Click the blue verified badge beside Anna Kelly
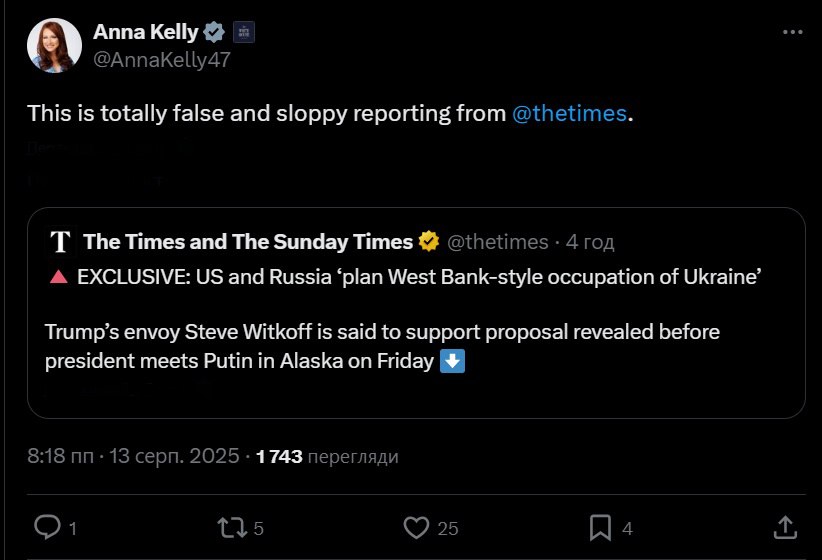 pos(215,32)
